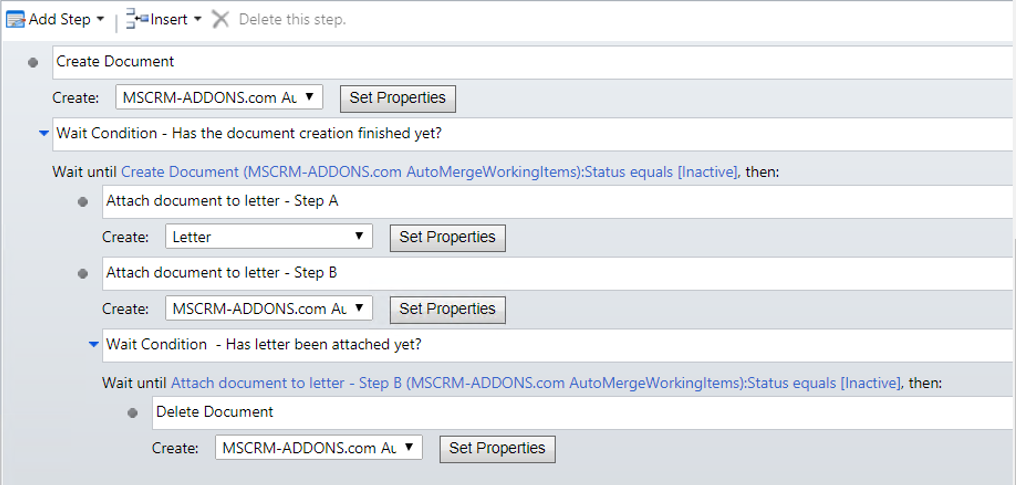Image resolution: width=1018 pixels, height=487 pixels.
Task: Click Set Properties for the Letter step
Action: (x=447, y=237)
